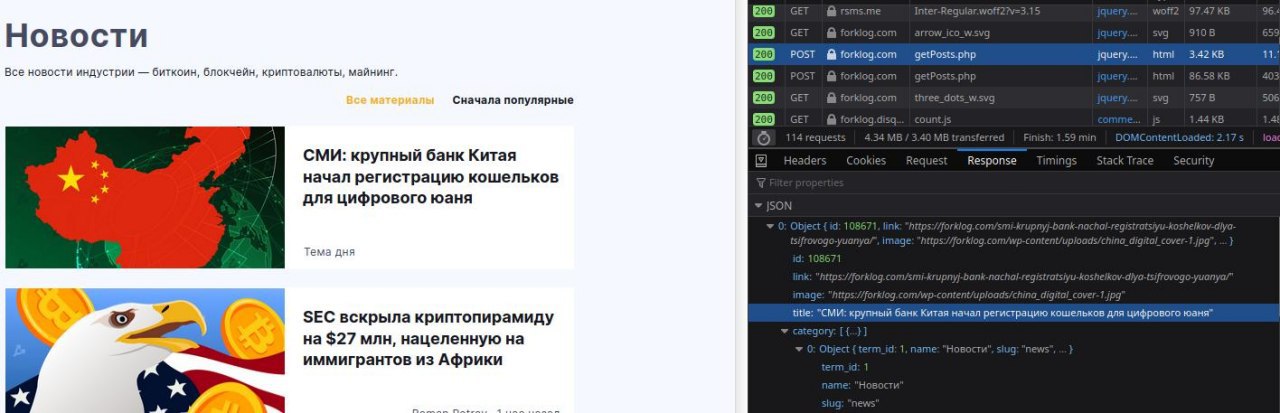Viewport: 1280px width, 413px height.
Task: Select the Inter-Regular.woff2 request file name
Action: point(976,11)
